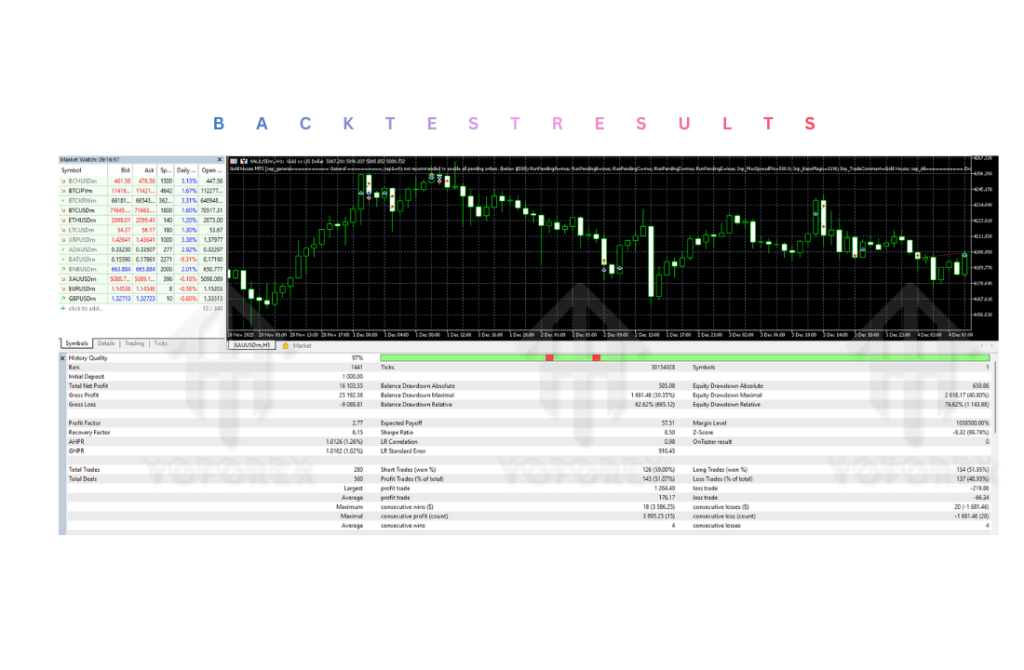
Task: Click the X icon next to History Quality
Action: click(x=63, y=357)
